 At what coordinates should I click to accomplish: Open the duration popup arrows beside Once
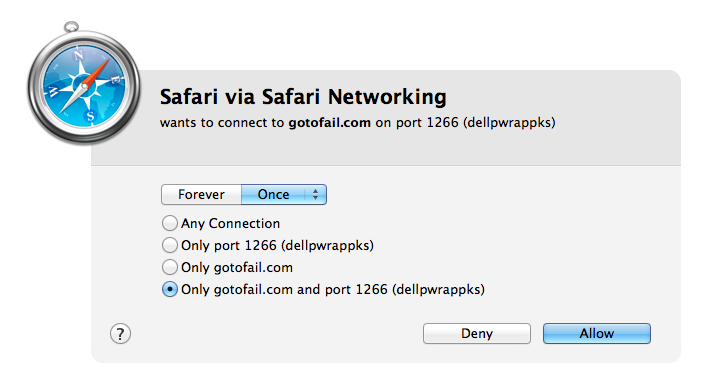click(x=316, y=194)
